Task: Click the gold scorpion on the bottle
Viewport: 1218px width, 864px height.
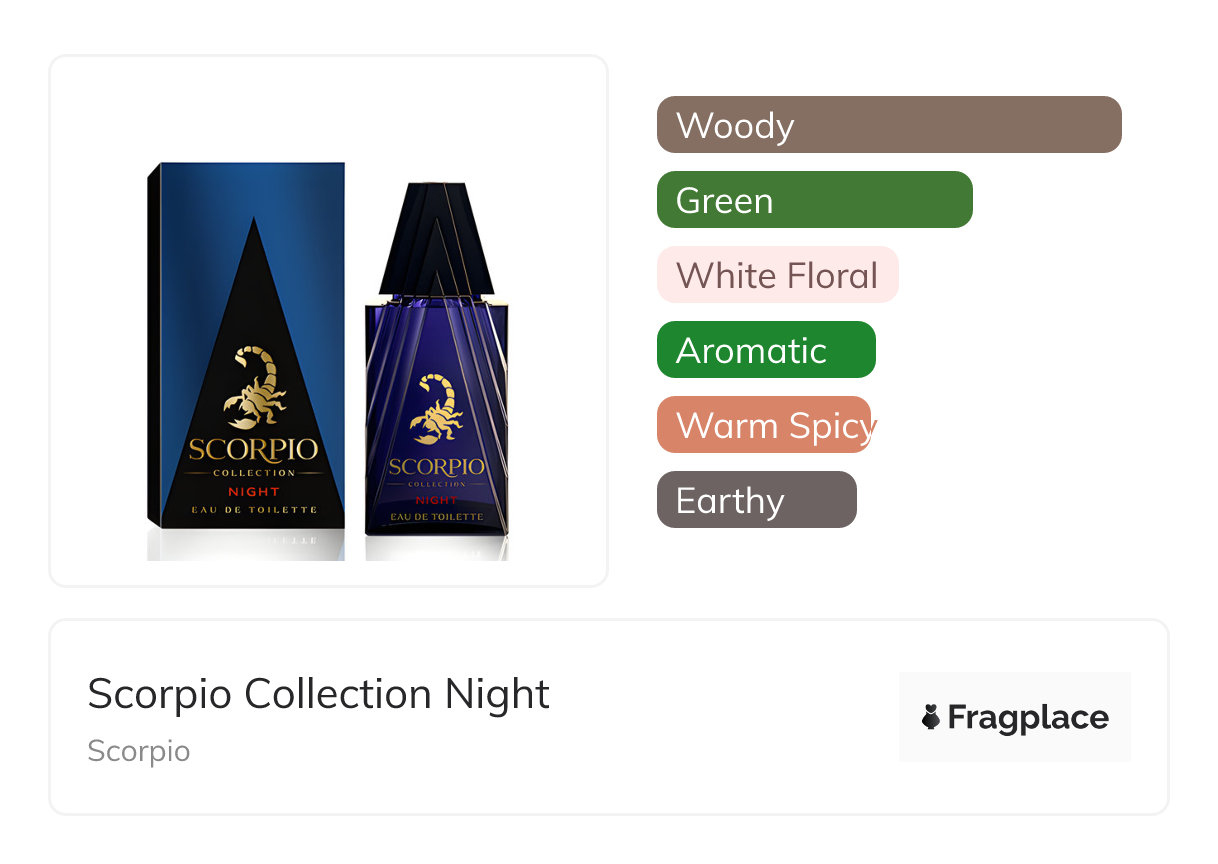Action: click(x=436, y=408)
